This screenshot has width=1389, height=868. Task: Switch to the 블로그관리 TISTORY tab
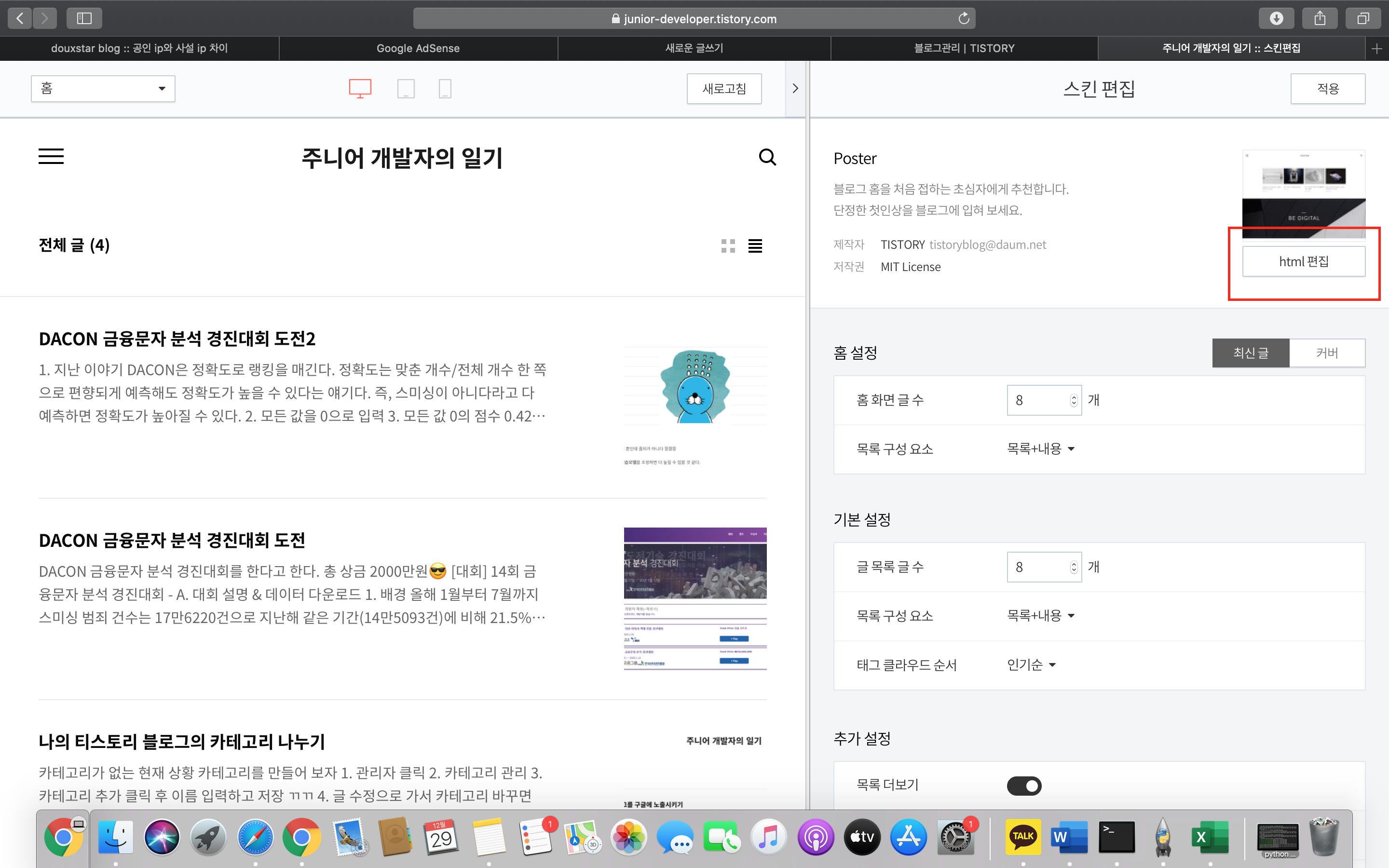tap(964, 48)
